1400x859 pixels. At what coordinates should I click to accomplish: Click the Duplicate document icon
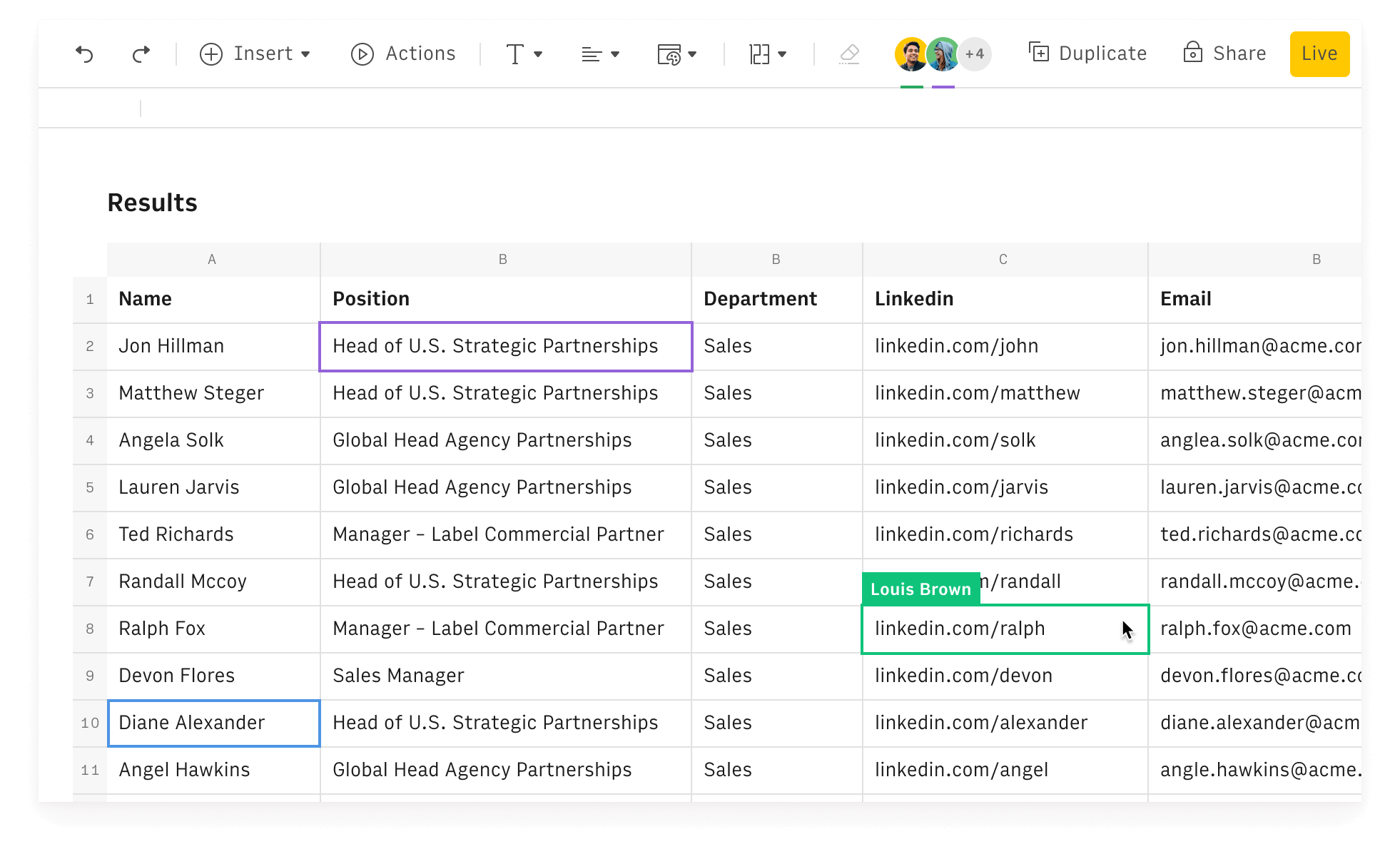coord(1039,53)
